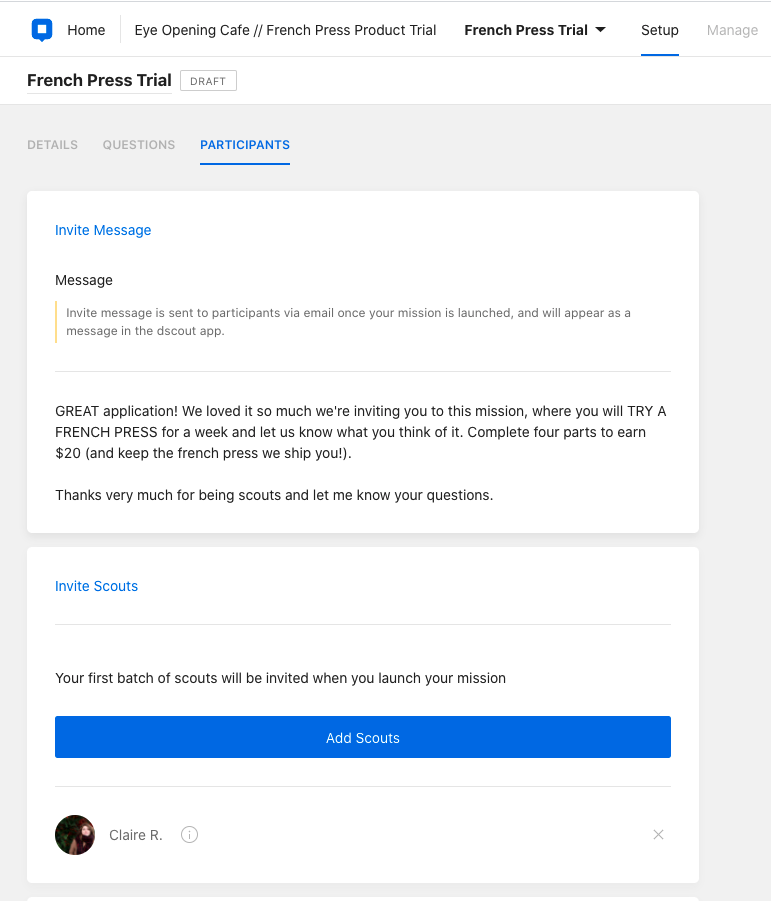The width and height of the screenshot is (771, 901).
Task: Switch to the Setup tab
Action: 660,30
